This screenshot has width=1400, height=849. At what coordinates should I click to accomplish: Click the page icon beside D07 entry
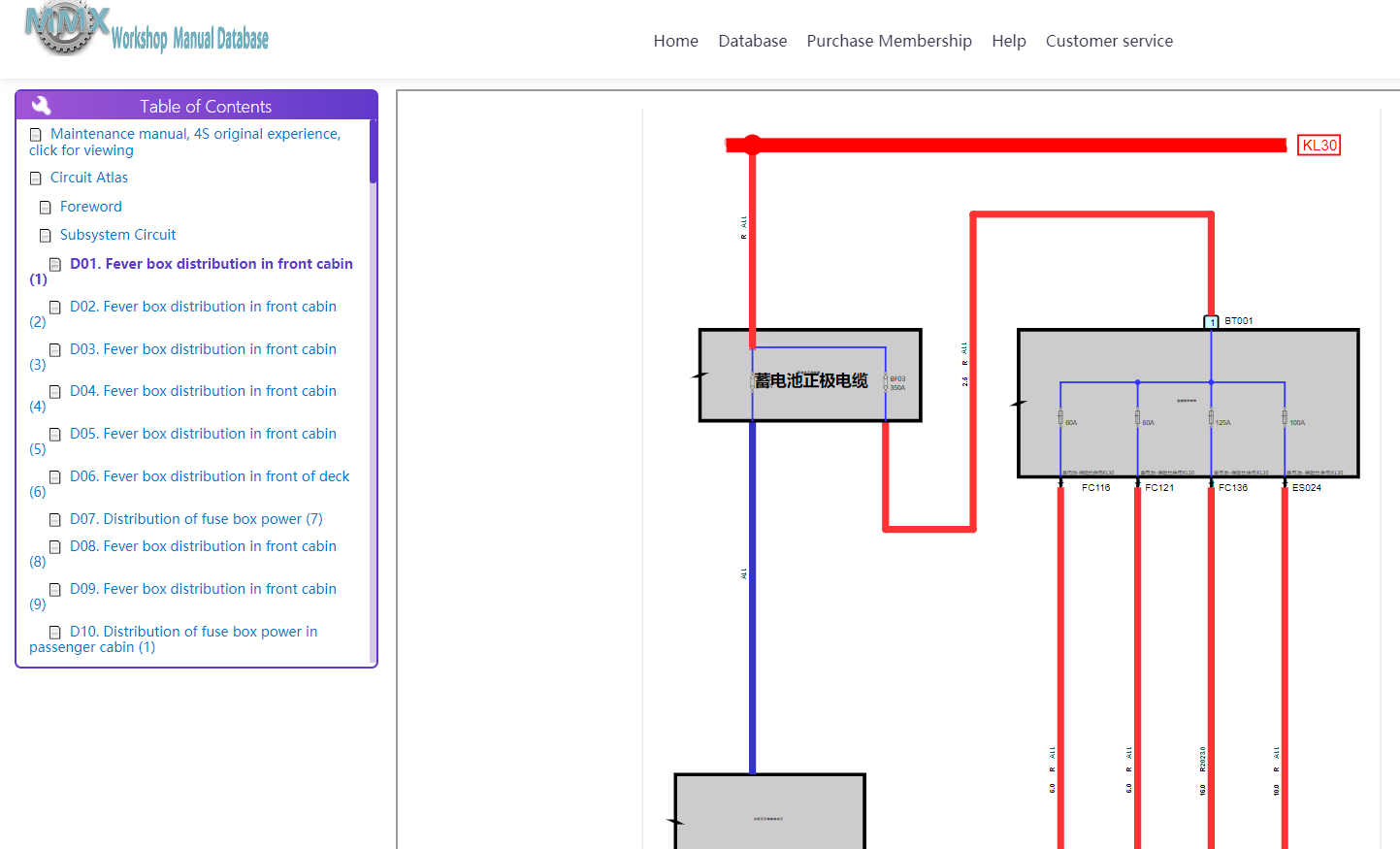tap(55, 520)
